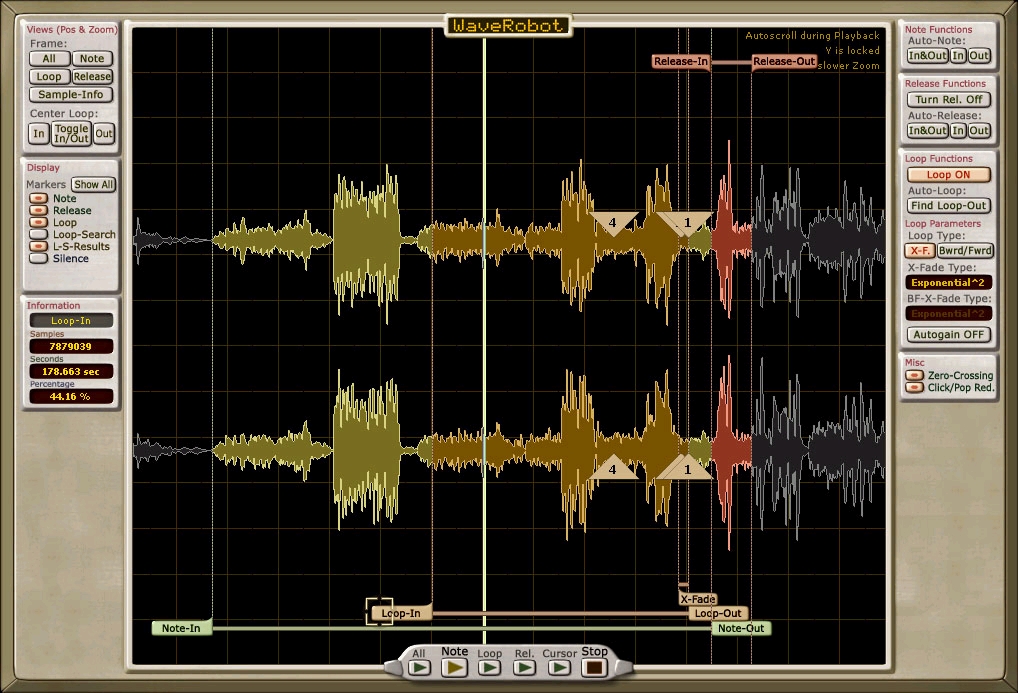Click the Seconds value 178.663 sec
The height and width of the screenshot is (693, 1018).
71,372
